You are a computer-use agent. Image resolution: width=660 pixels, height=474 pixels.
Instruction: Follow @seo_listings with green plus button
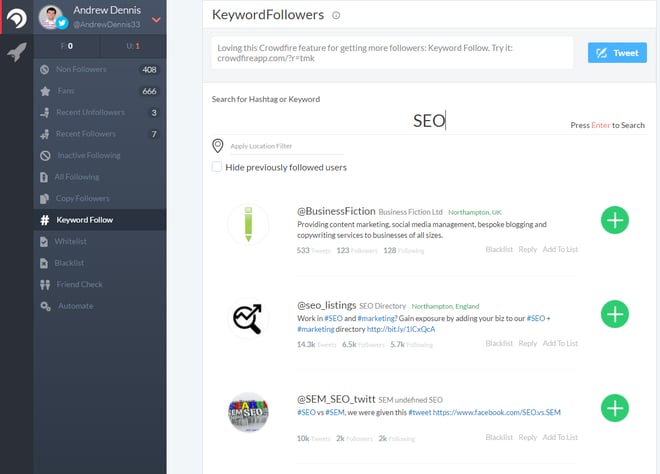pos(615,314)
